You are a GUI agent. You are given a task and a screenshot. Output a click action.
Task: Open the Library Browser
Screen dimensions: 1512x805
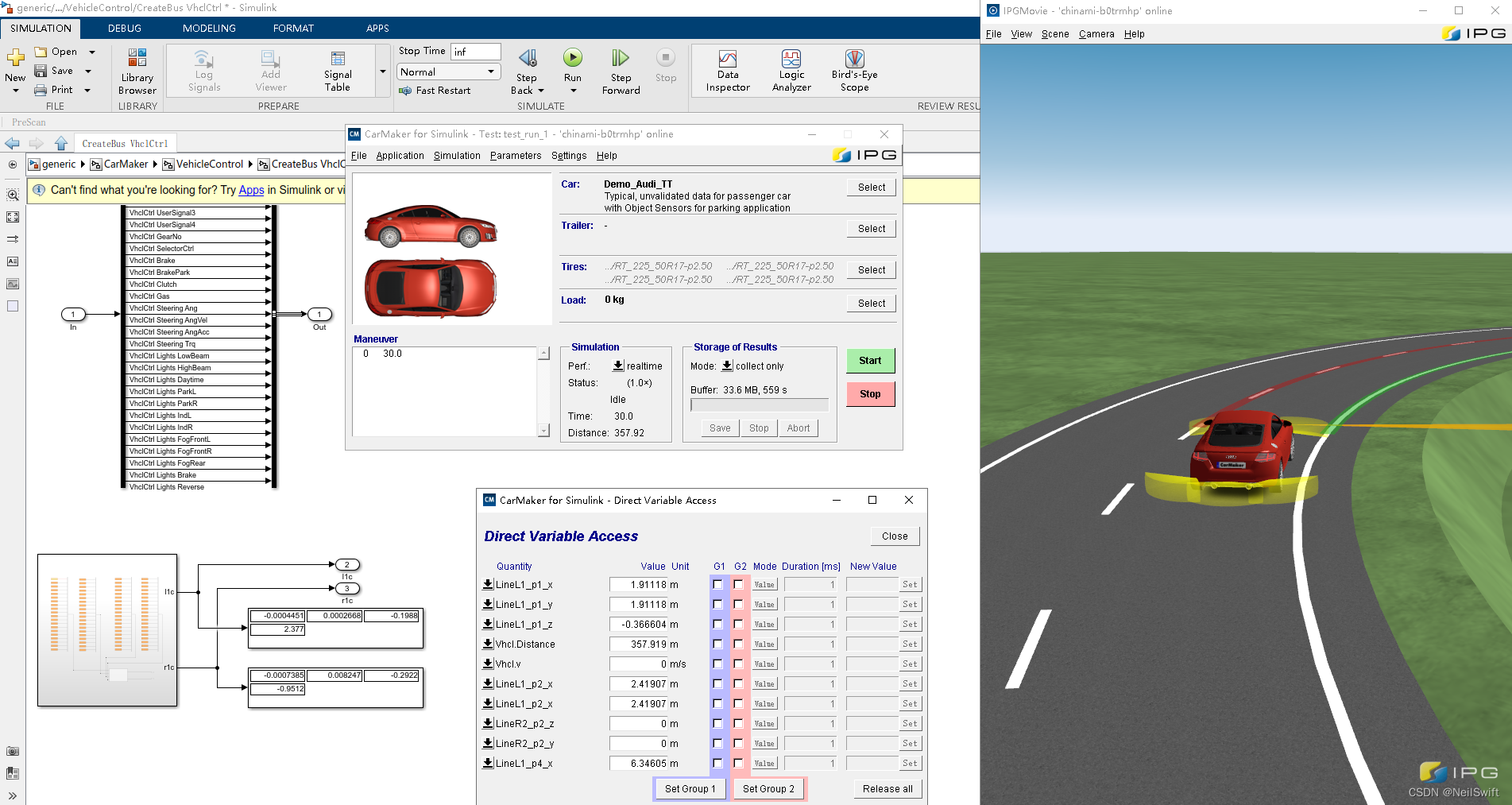137,72
